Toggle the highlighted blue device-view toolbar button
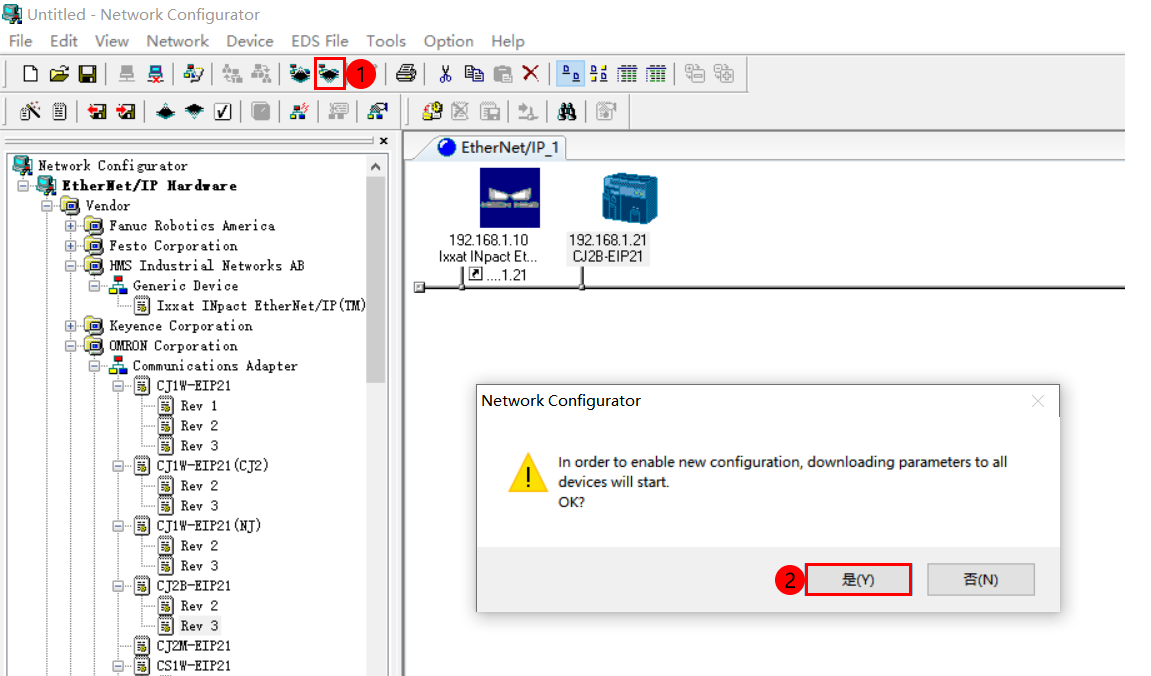 pos(570,73)
